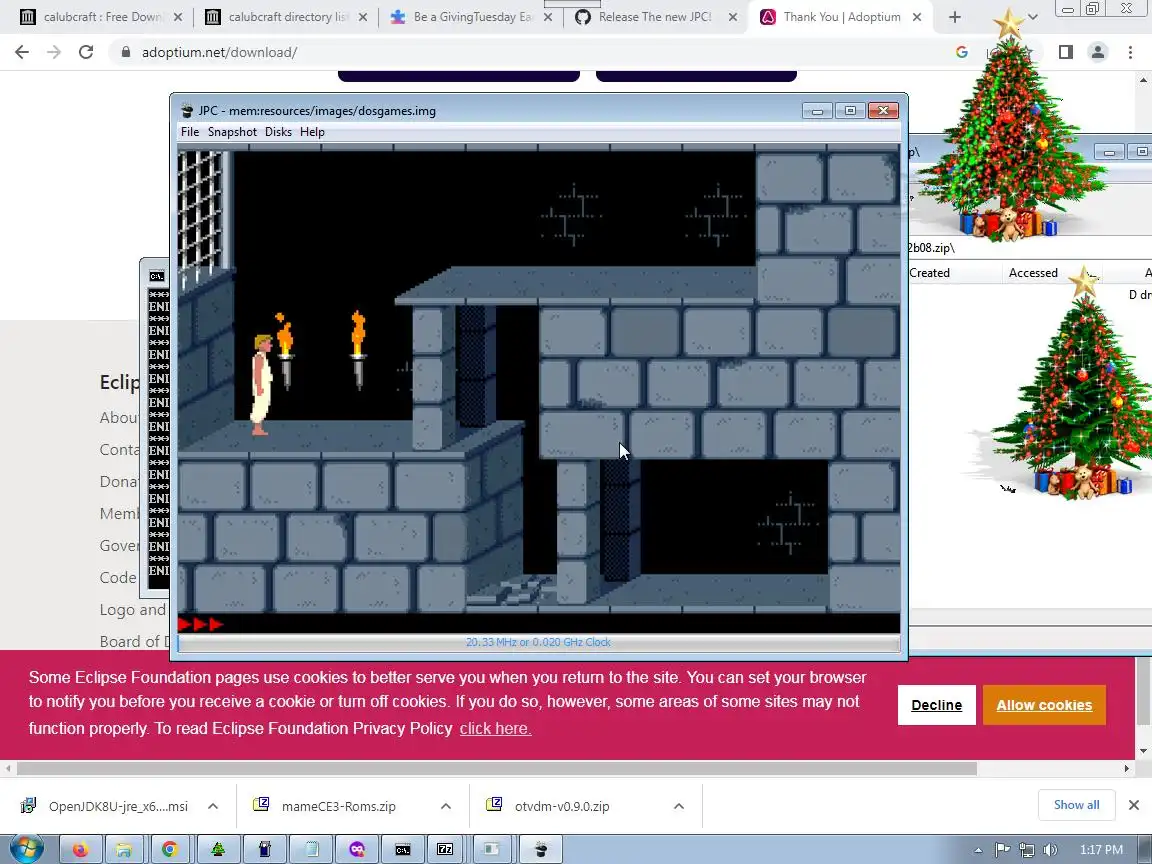Click the prince character in the game
The image size is (1152, 864).
pyautogui.click(x=262, y=384)
